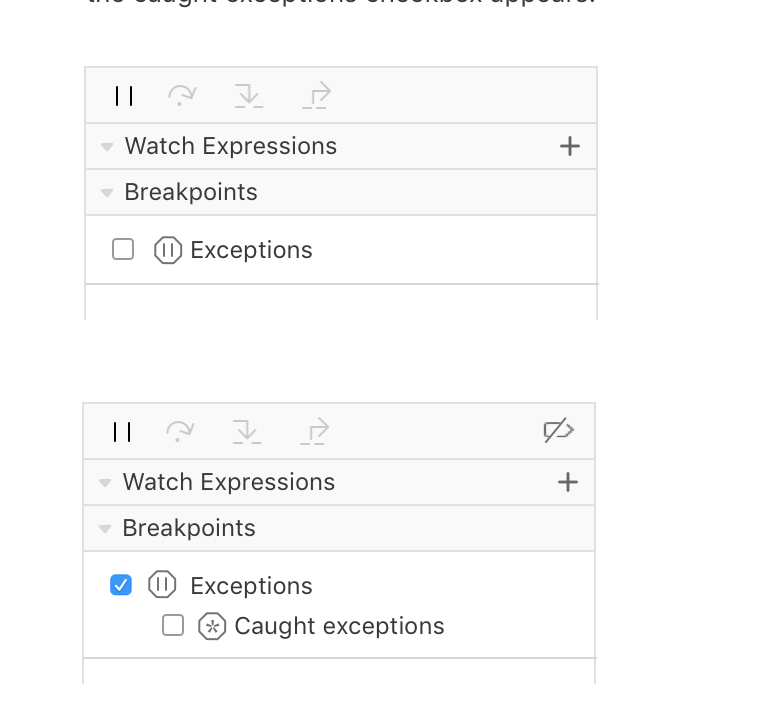Click step in icon in the upper panel
This screenshot has width=764, height=722.
pos(248,96)
